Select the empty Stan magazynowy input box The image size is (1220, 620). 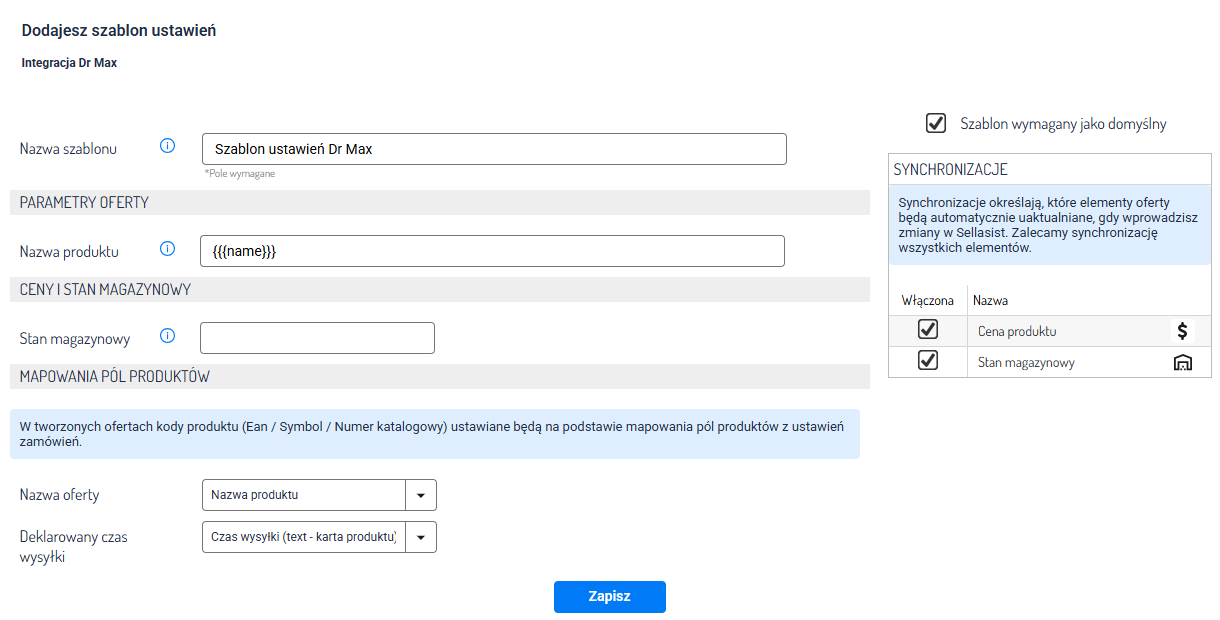coord(317,338)
